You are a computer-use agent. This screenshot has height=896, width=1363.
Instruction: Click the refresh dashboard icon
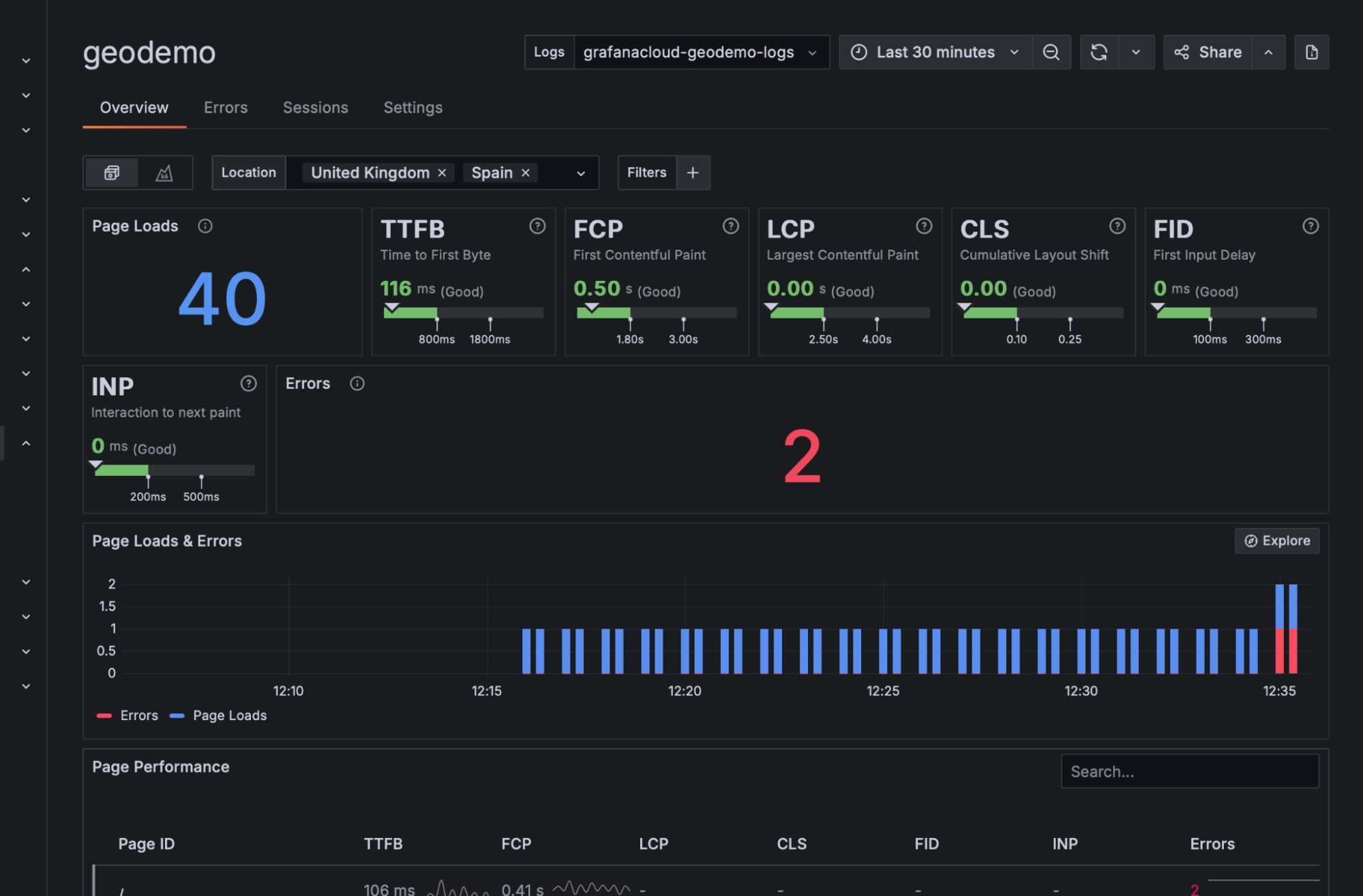(x=1100, y=52)
